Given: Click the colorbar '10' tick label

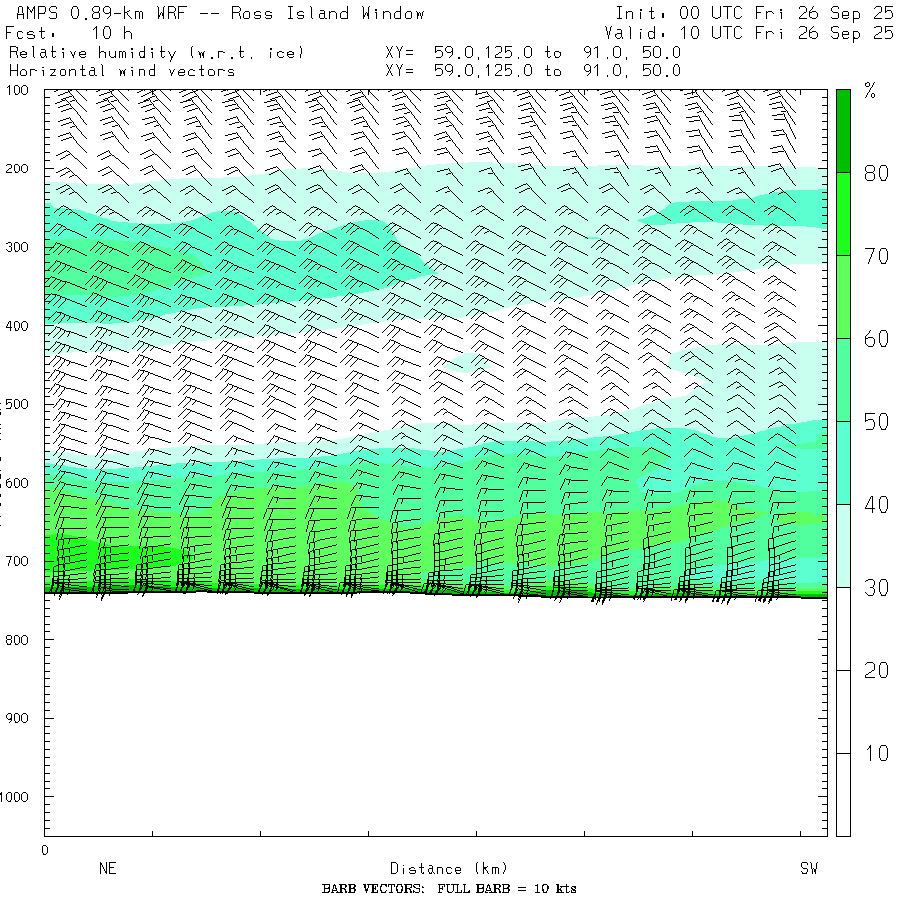Looking at the screenshot, I should click(876, 753).
